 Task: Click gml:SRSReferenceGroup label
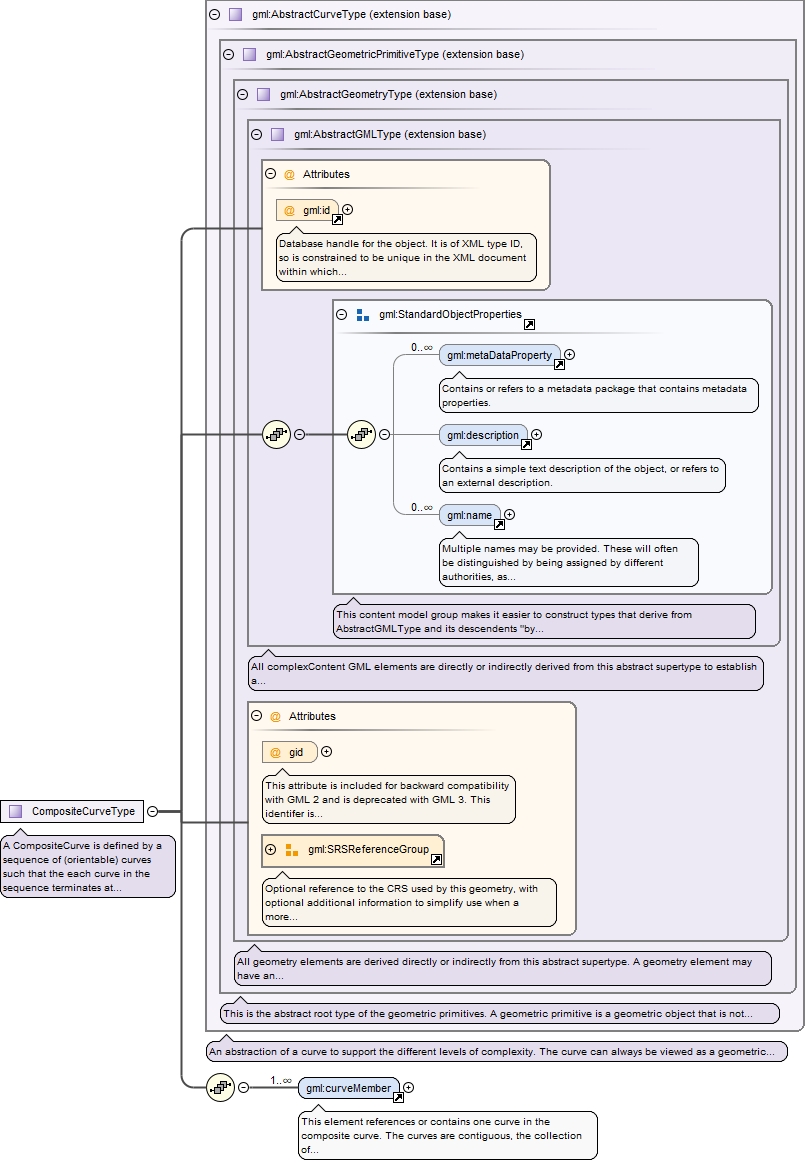coord(369,849)
